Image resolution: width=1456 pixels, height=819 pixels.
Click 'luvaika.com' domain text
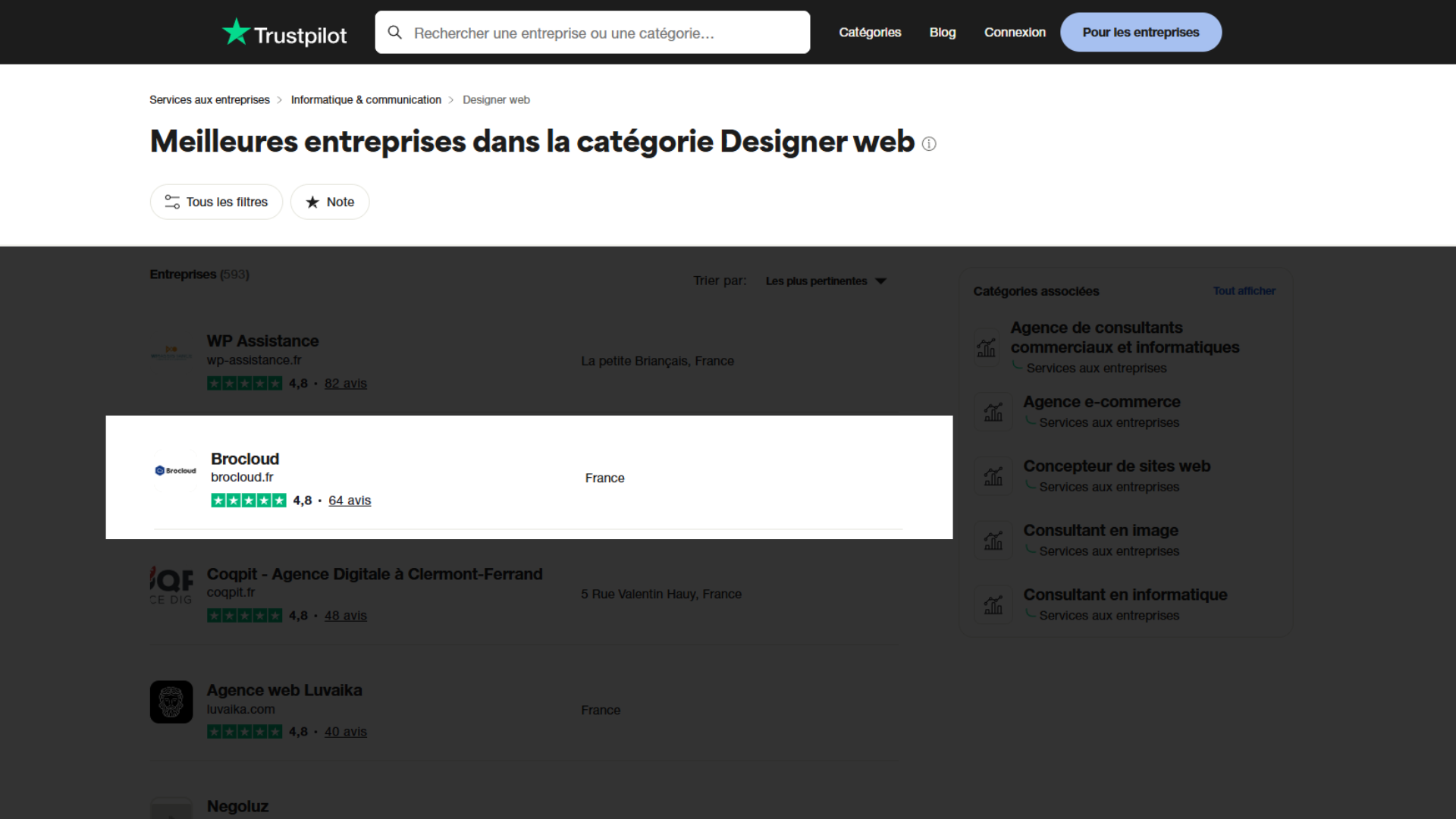241,710
